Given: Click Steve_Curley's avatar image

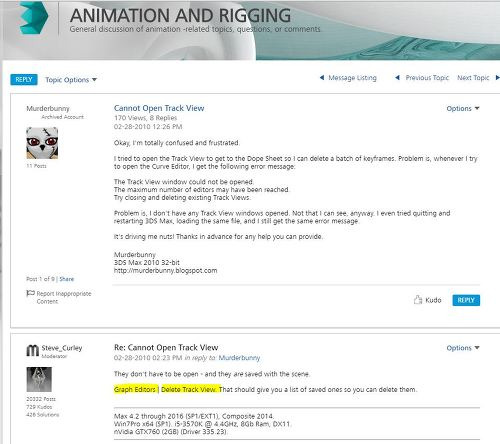Looking at the screenshot, I should point(39,379).
